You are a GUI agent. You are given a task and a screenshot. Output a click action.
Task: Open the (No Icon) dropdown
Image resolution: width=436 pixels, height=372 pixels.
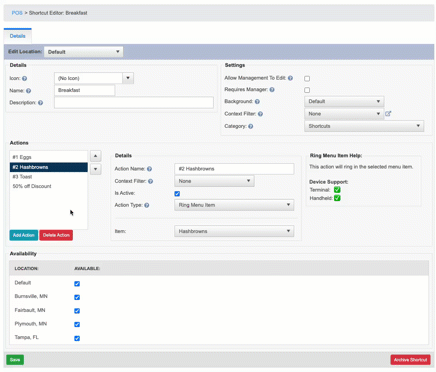94,78
